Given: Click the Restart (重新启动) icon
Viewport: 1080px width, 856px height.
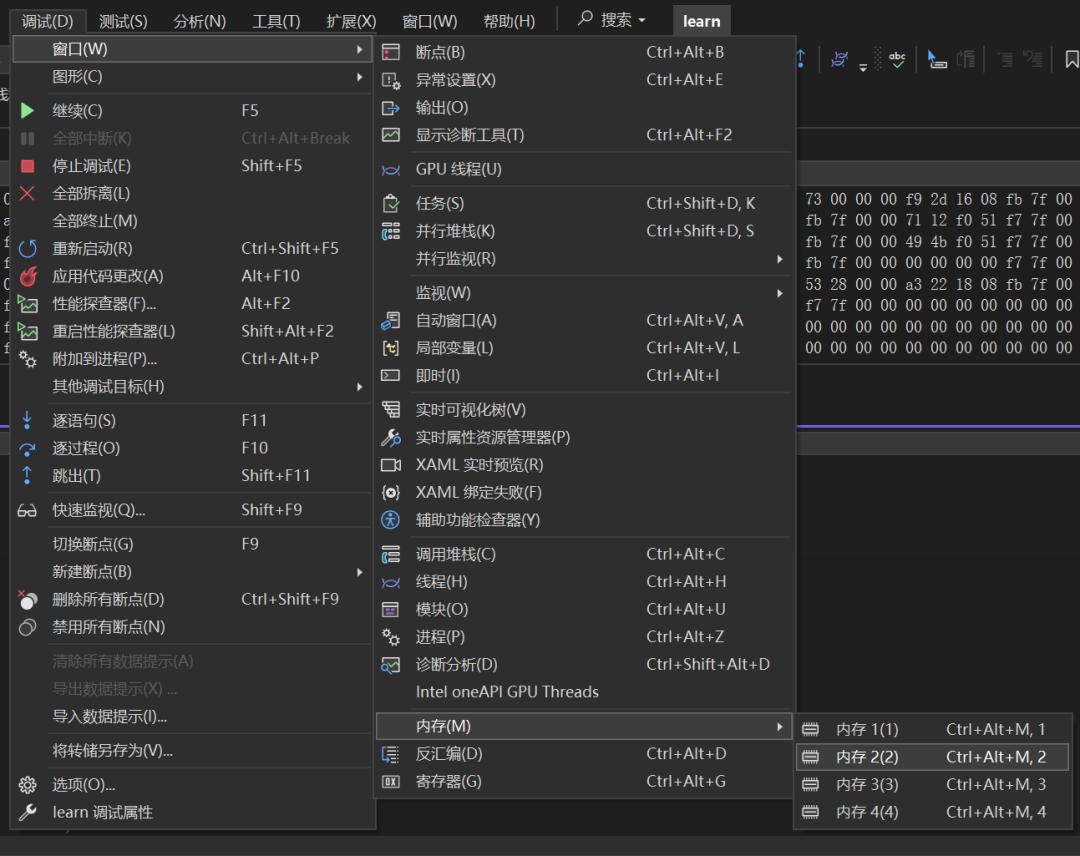Looking at the screenshot, I should (x=28, y=249).
